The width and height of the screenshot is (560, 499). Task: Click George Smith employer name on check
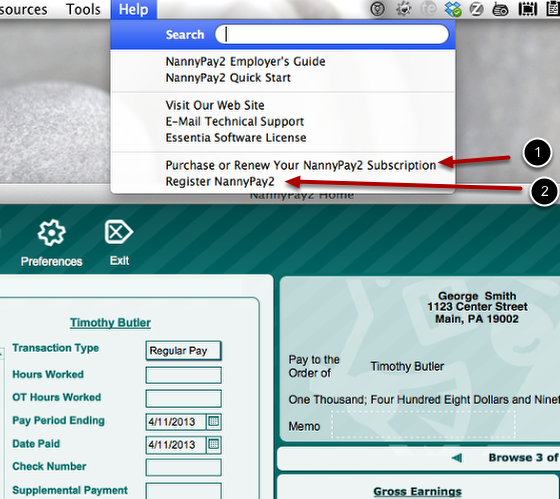477,296
